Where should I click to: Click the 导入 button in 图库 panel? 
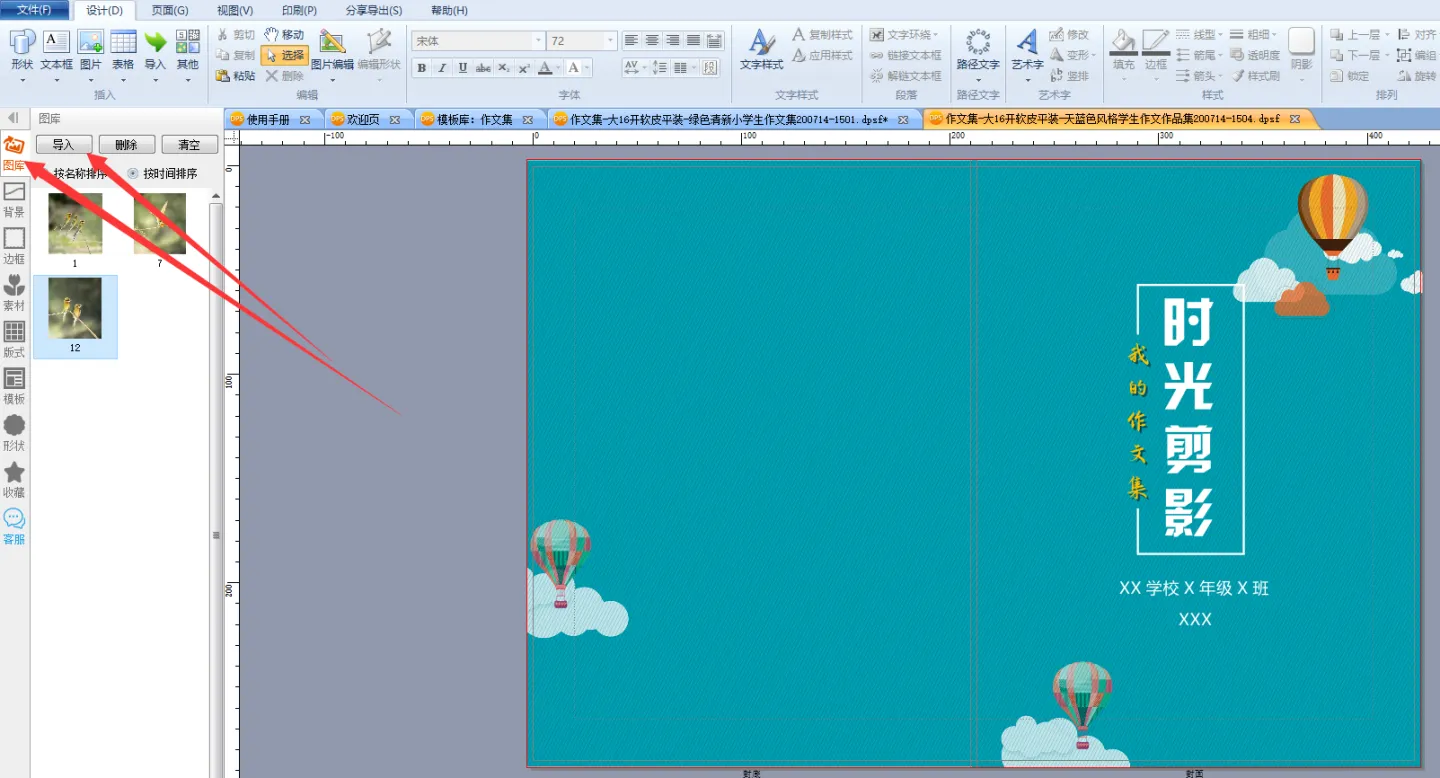(x=63, y=145)
